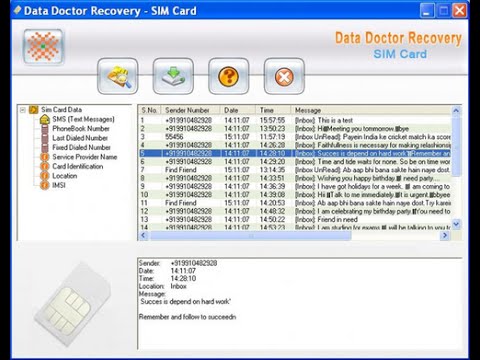Image resolution: width=480 pixels, height=360 pixels.
Task: Select message row 1 'This is a test'
Action: (x=295, y=120)
